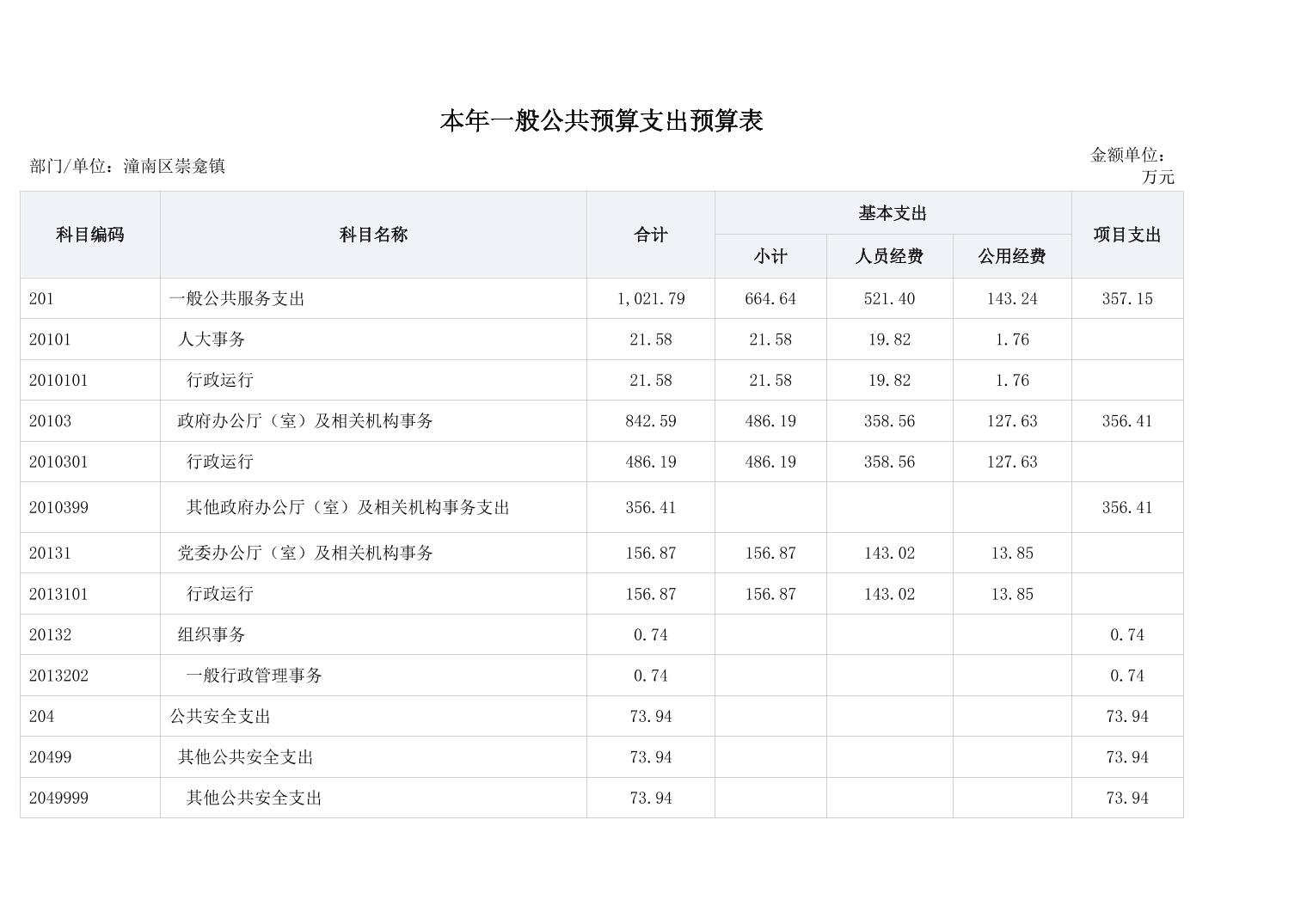Click the 合计 column header
This screenshot has height=924, width=1307.
(x=650, y=235)
